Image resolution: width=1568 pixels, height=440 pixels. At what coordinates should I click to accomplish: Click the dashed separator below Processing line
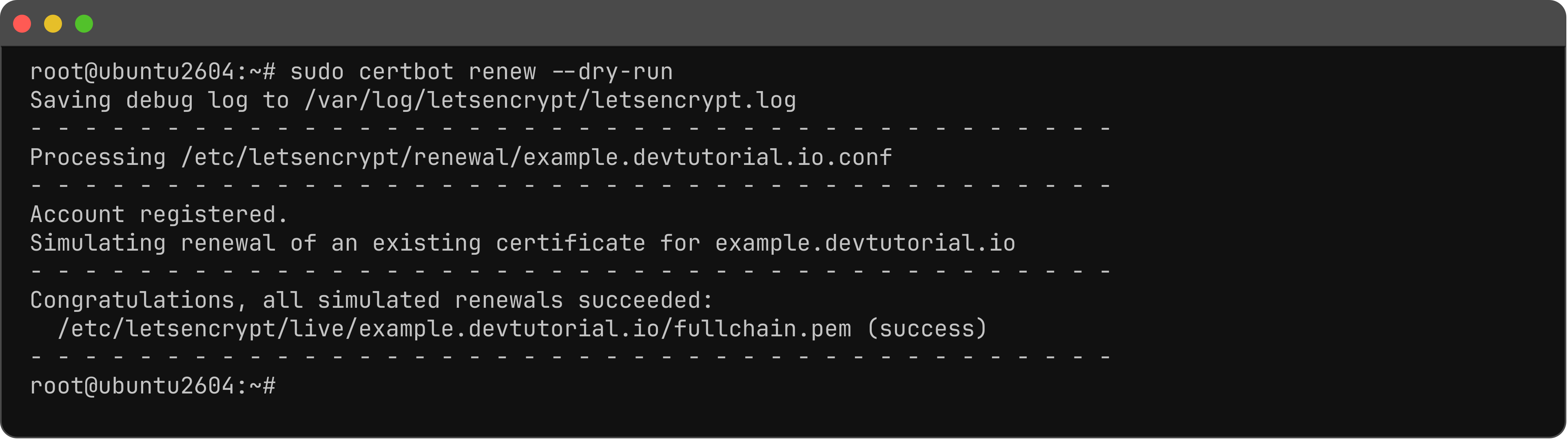[570, 186]
